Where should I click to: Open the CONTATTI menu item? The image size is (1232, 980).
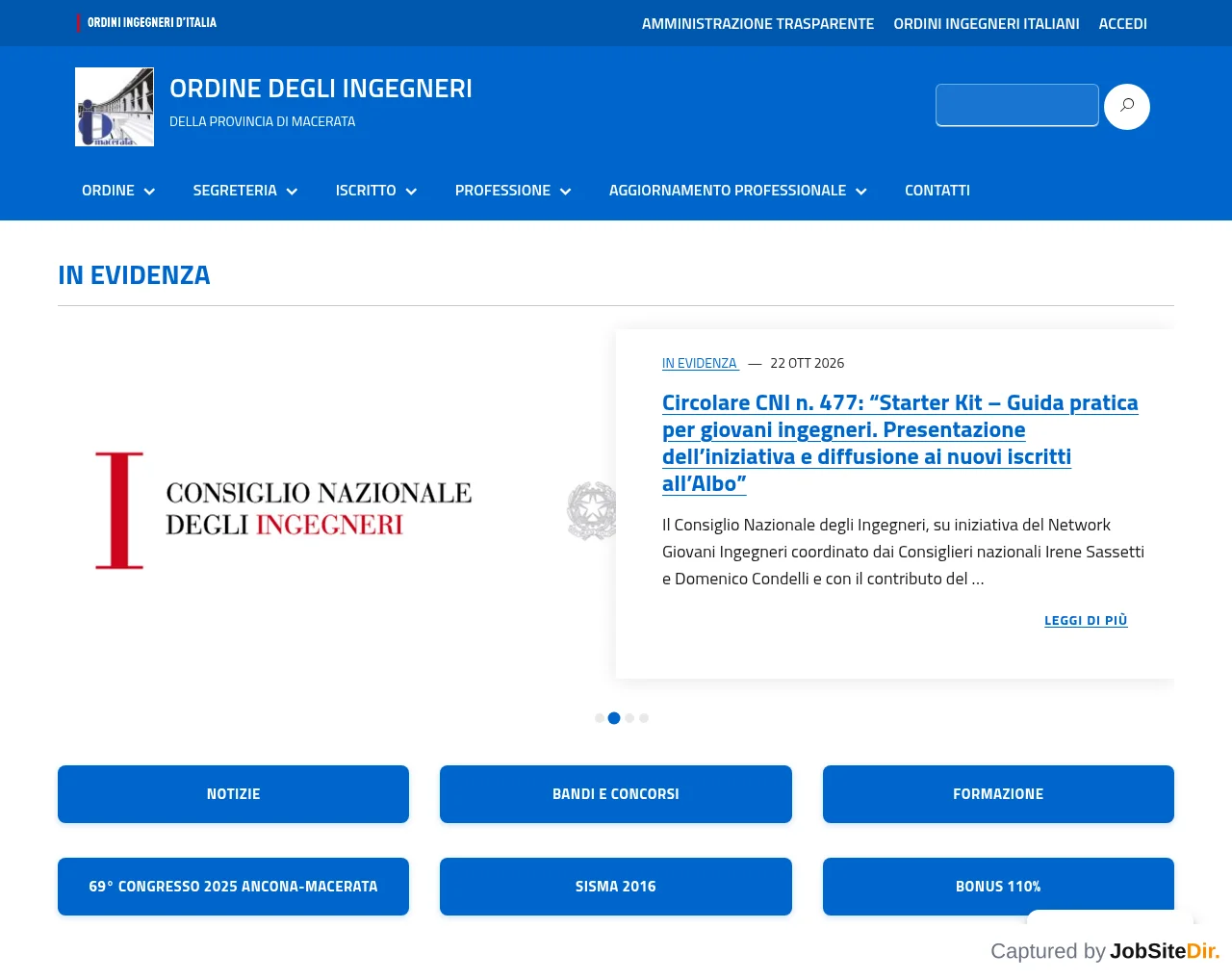(x=937, y=191)
